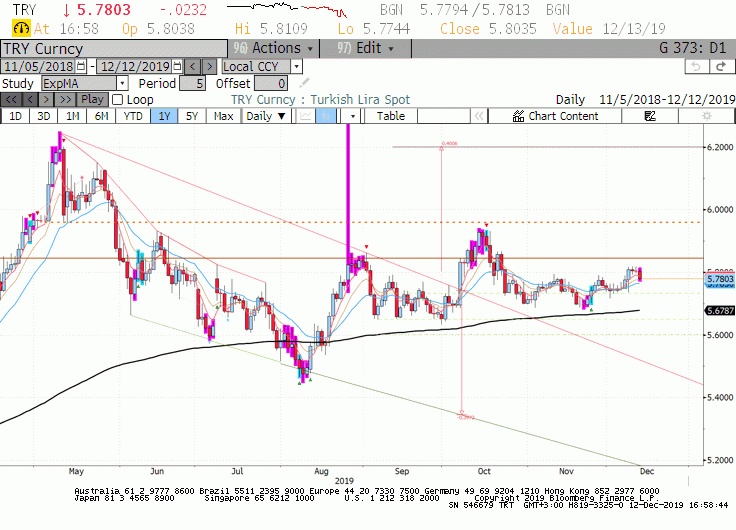
Task: Select the YTD range tab
Action: (133, 116)
